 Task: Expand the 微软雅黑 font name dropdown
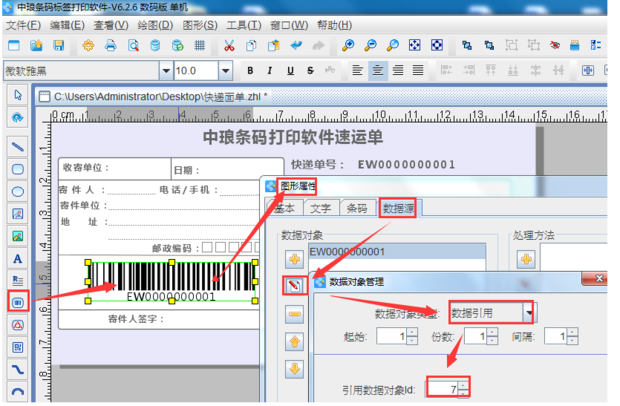click(x=164, y=71)
